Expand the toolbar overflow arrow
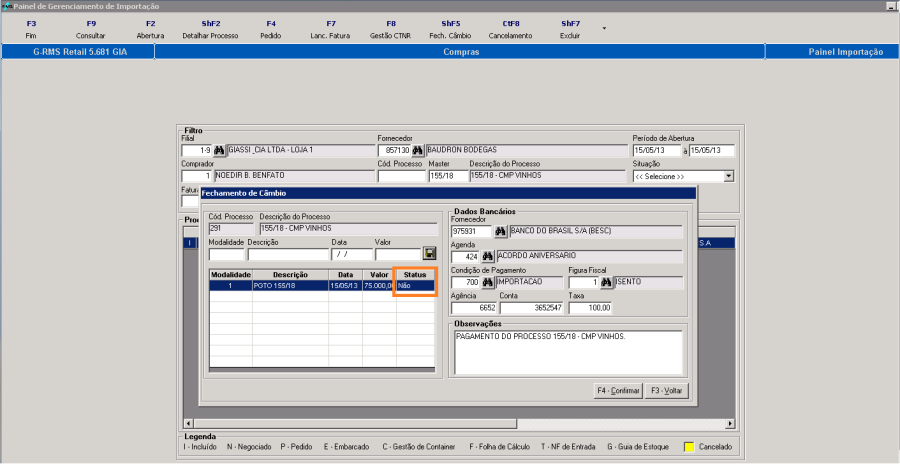 click(x=604, y=28)
